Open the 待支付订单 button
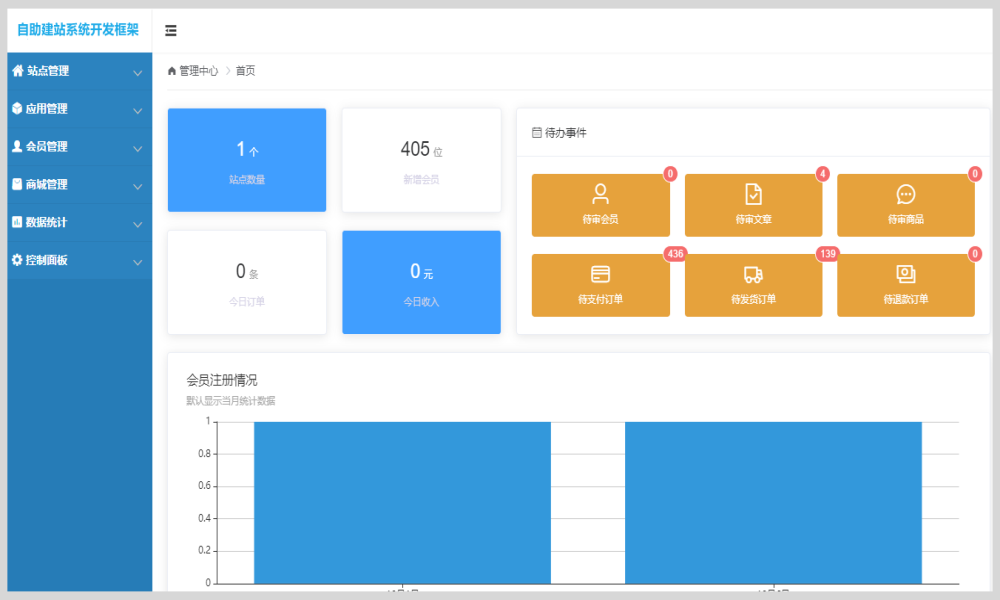Screen dimensions: 1000x600 [601, 285]
